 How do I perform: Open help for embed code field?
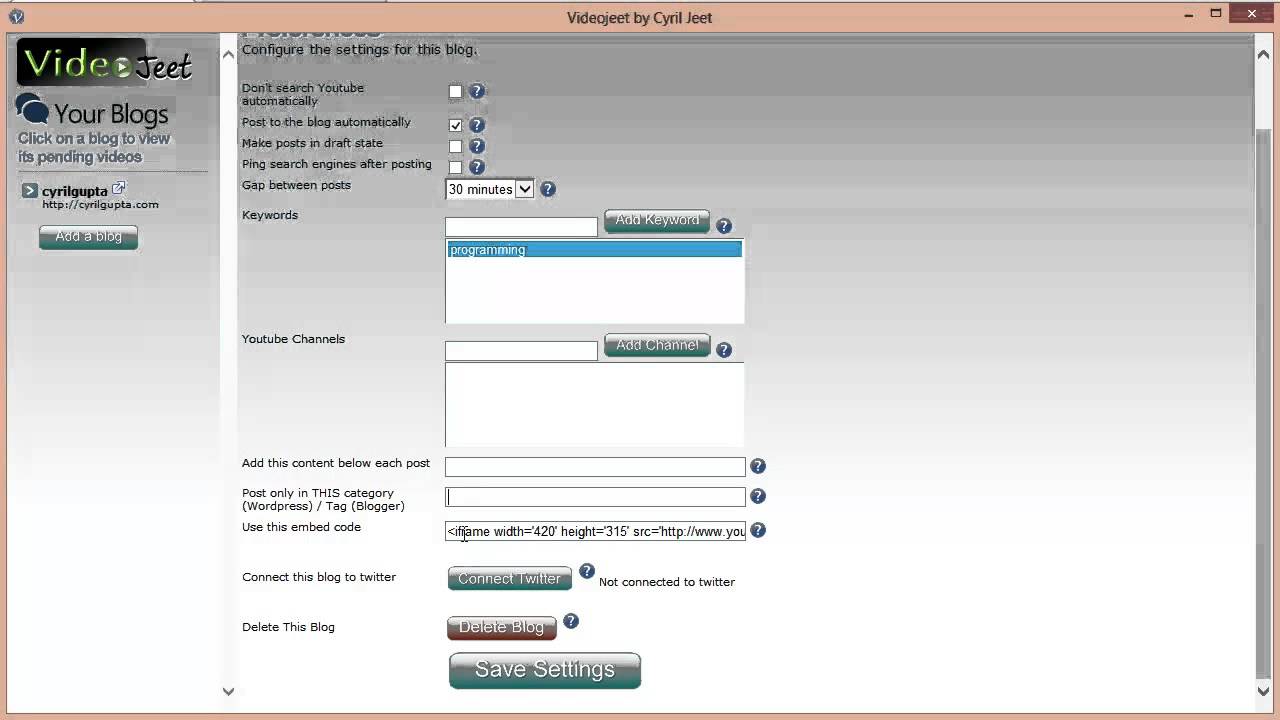[758, 530]
